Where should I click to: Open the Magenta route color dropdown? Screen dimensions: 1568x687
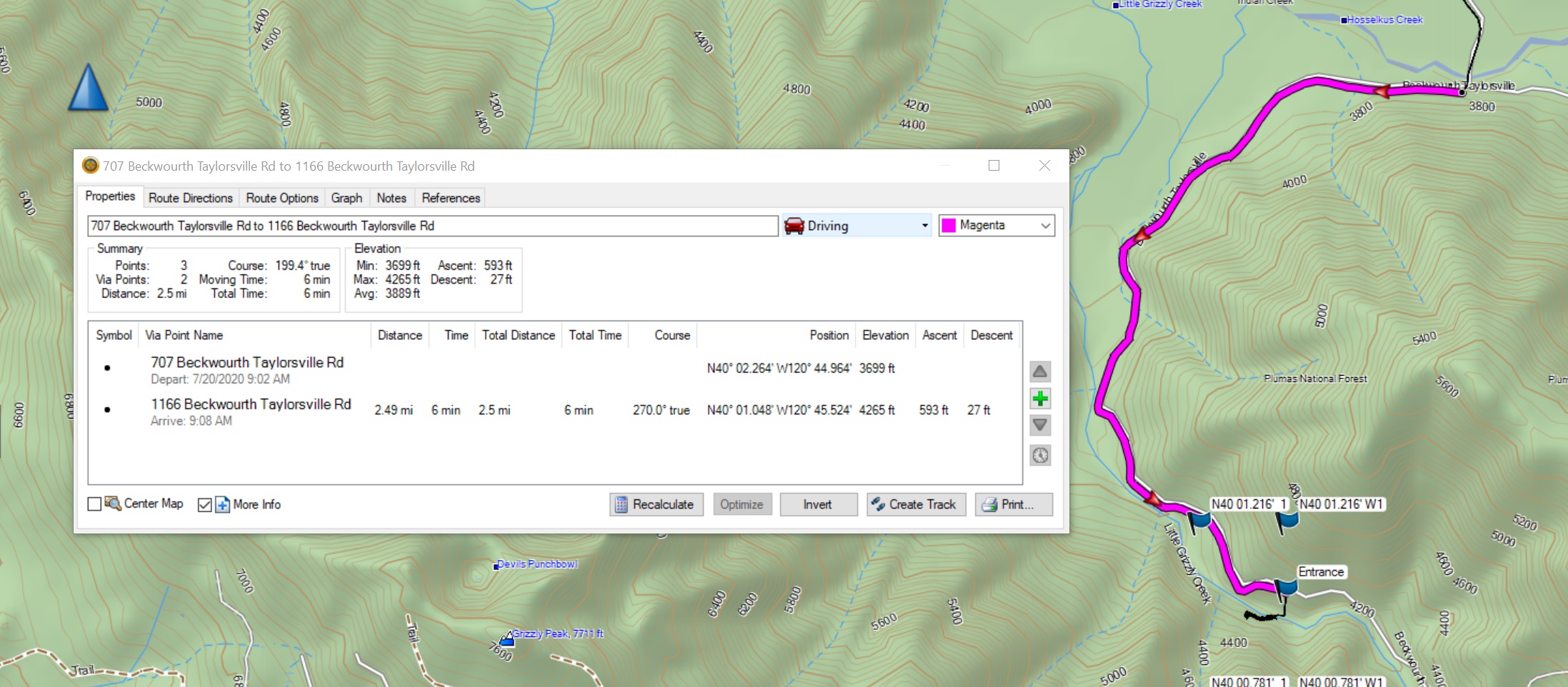click(997, 226)
